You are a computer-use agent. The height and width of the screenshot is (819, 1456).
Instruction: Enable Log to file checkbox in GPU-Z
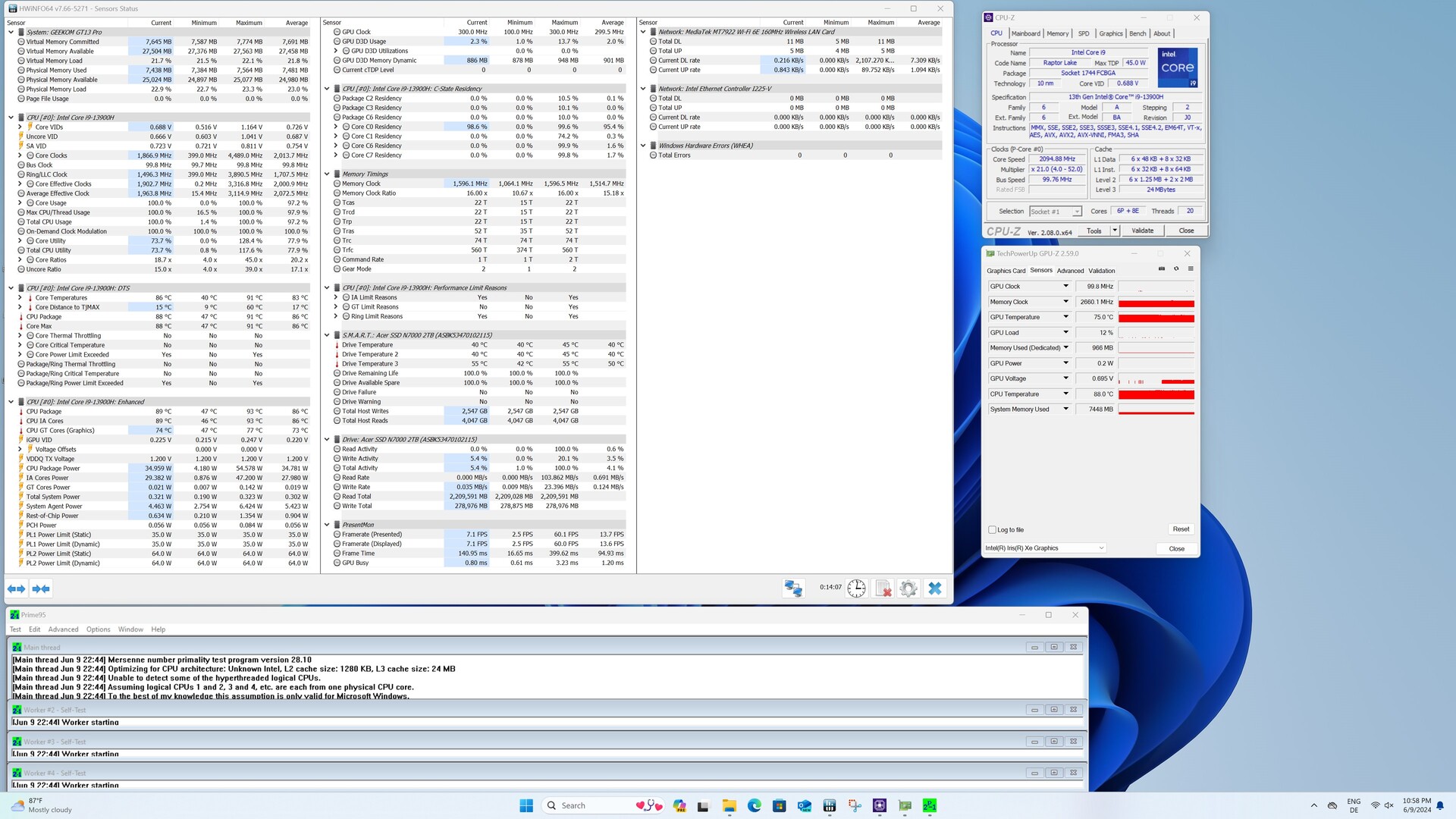pyautogui.click(x=992, y=529)
